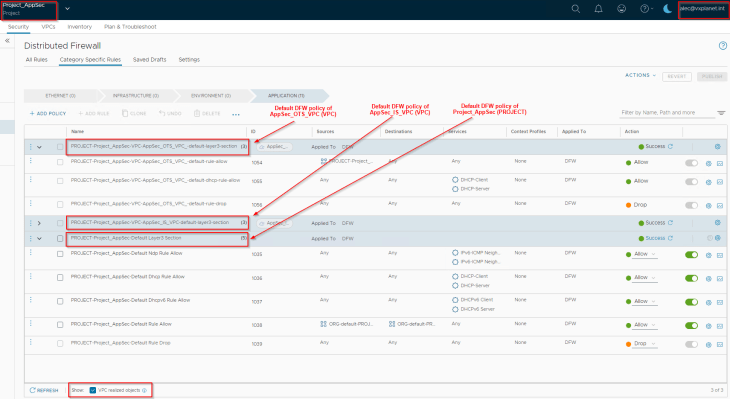Click info icon beside VPC realized objects
The width and height of the screenshot is (730, 399).
(x=144, y=390)
